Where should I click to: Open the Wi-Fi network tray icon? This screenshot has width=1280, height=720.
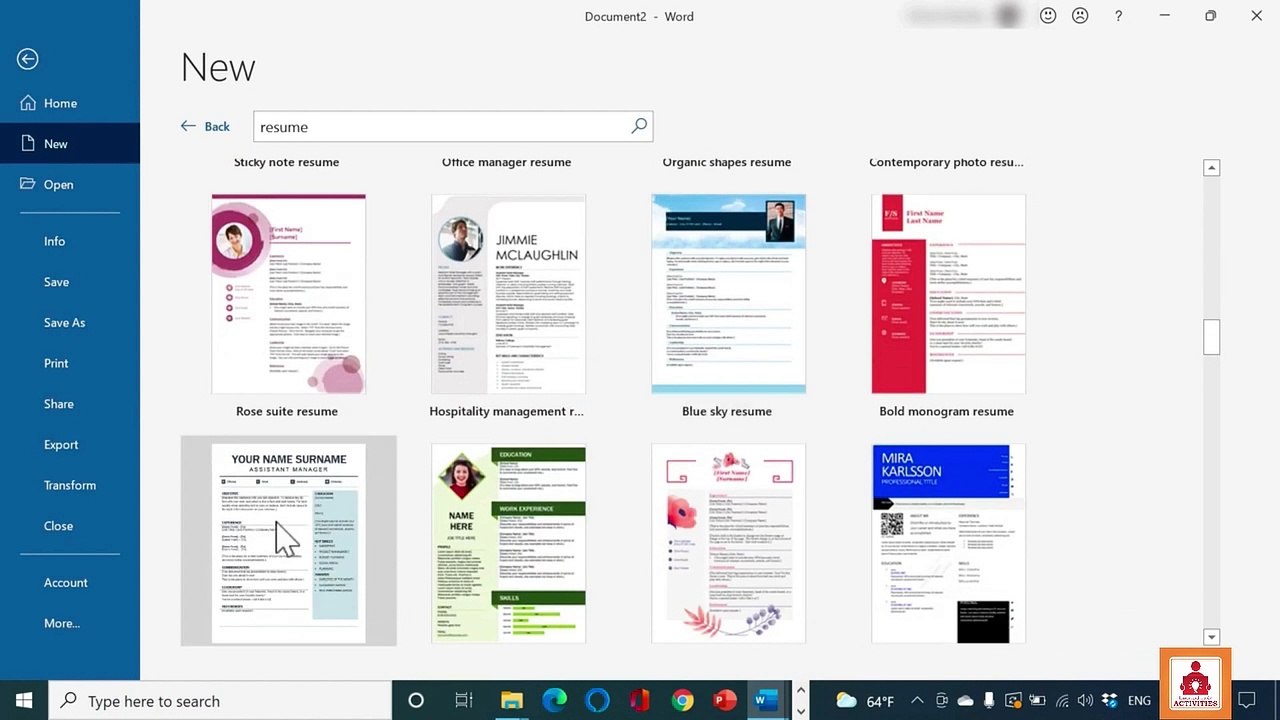(1062, 701)
